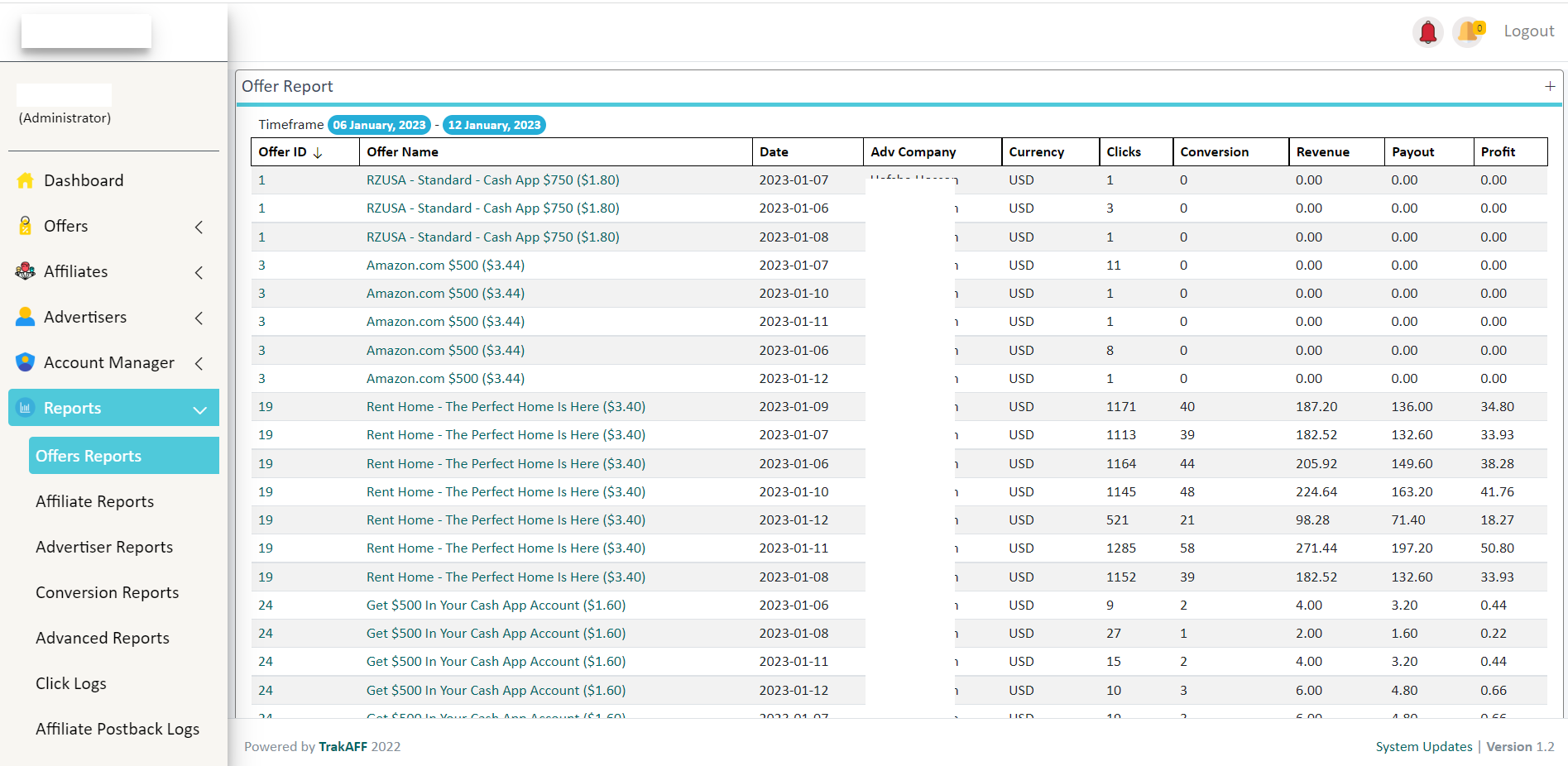The image size is (1568, 766).
Task: Expand the Affiliates submenu chevron
Action: point(199,271)
